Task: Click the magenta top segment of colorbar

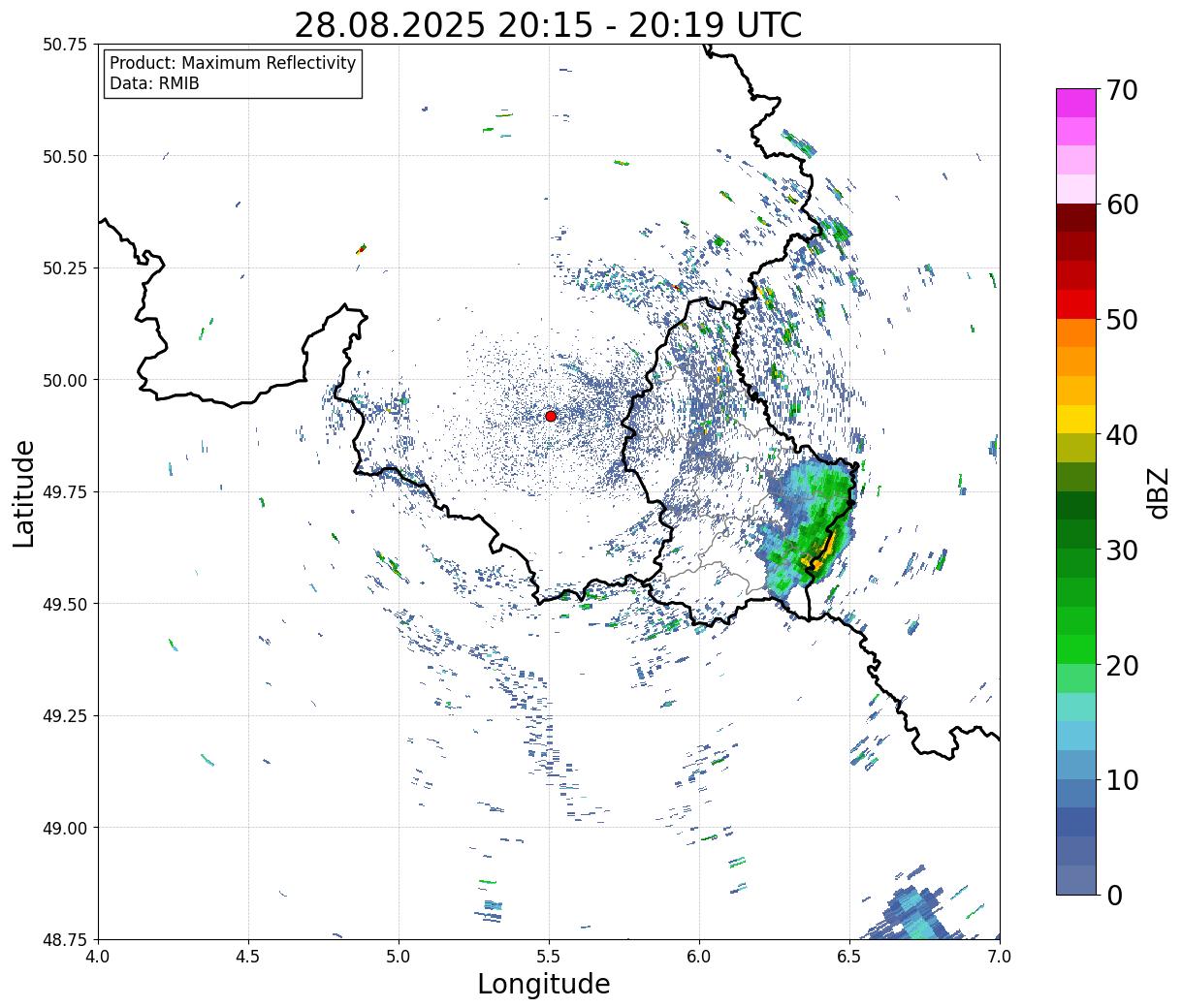Action: [x=1076, y=103]
